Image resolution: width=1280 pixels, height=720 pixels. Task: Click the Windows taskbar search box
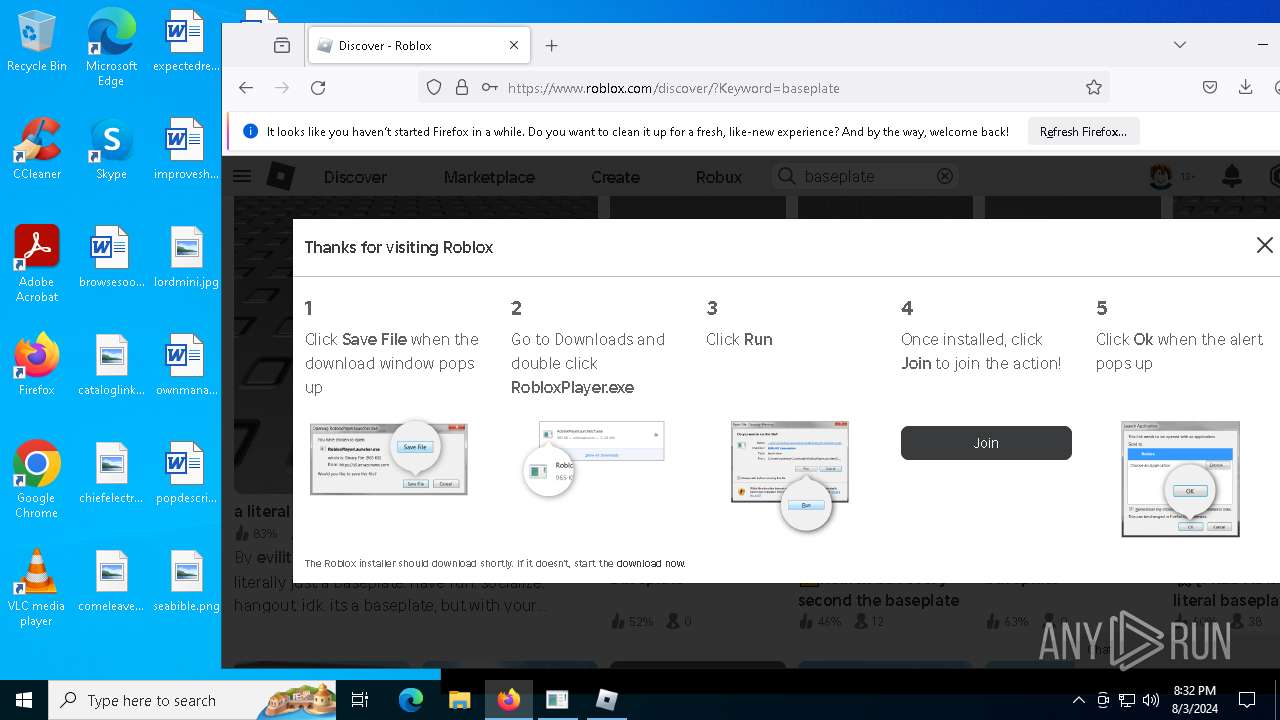[x=193, y=700]
